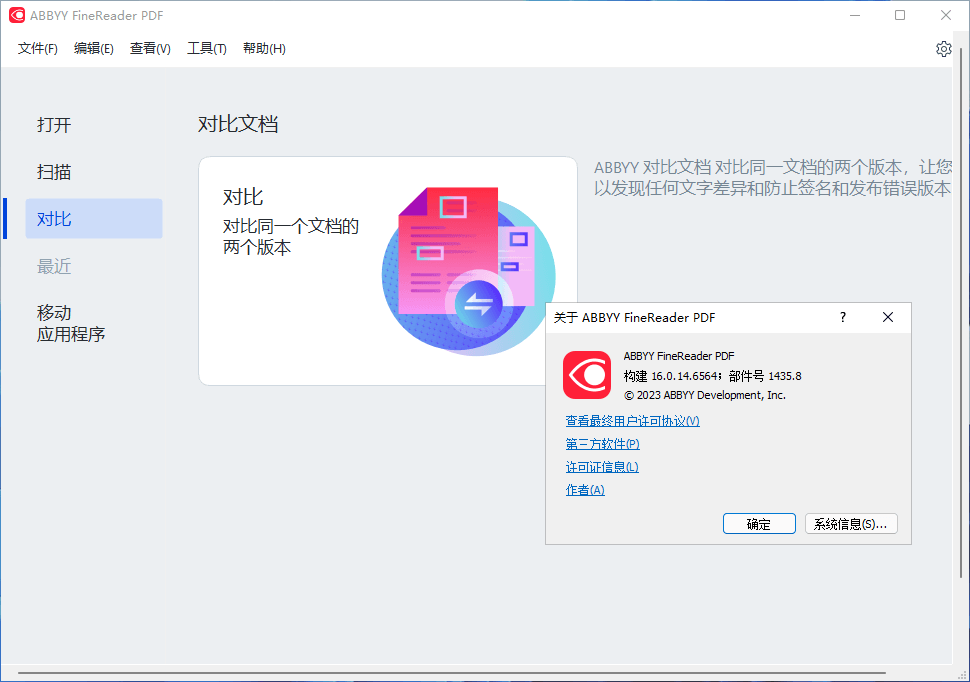Open the settings gear icon
This screenshot has height=682, width=970.
943,49
